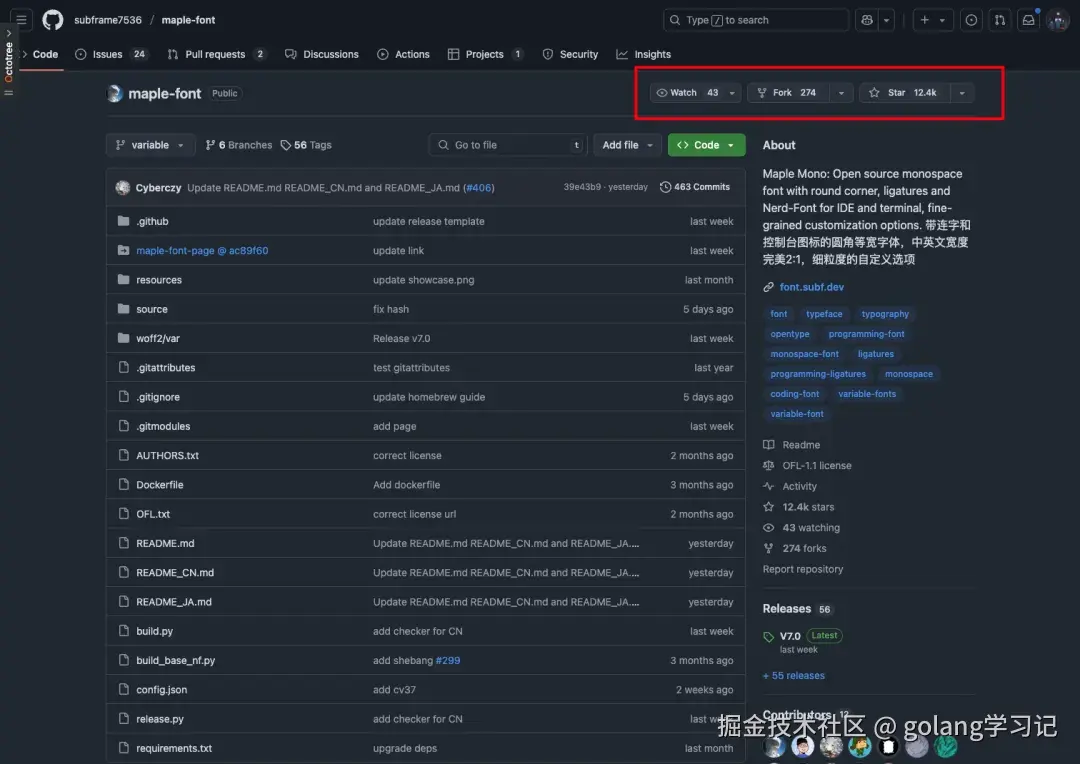Focus the Go to file field
Image resolution: width=1080 pixels, height=764 pixels.
pos(508,145)
